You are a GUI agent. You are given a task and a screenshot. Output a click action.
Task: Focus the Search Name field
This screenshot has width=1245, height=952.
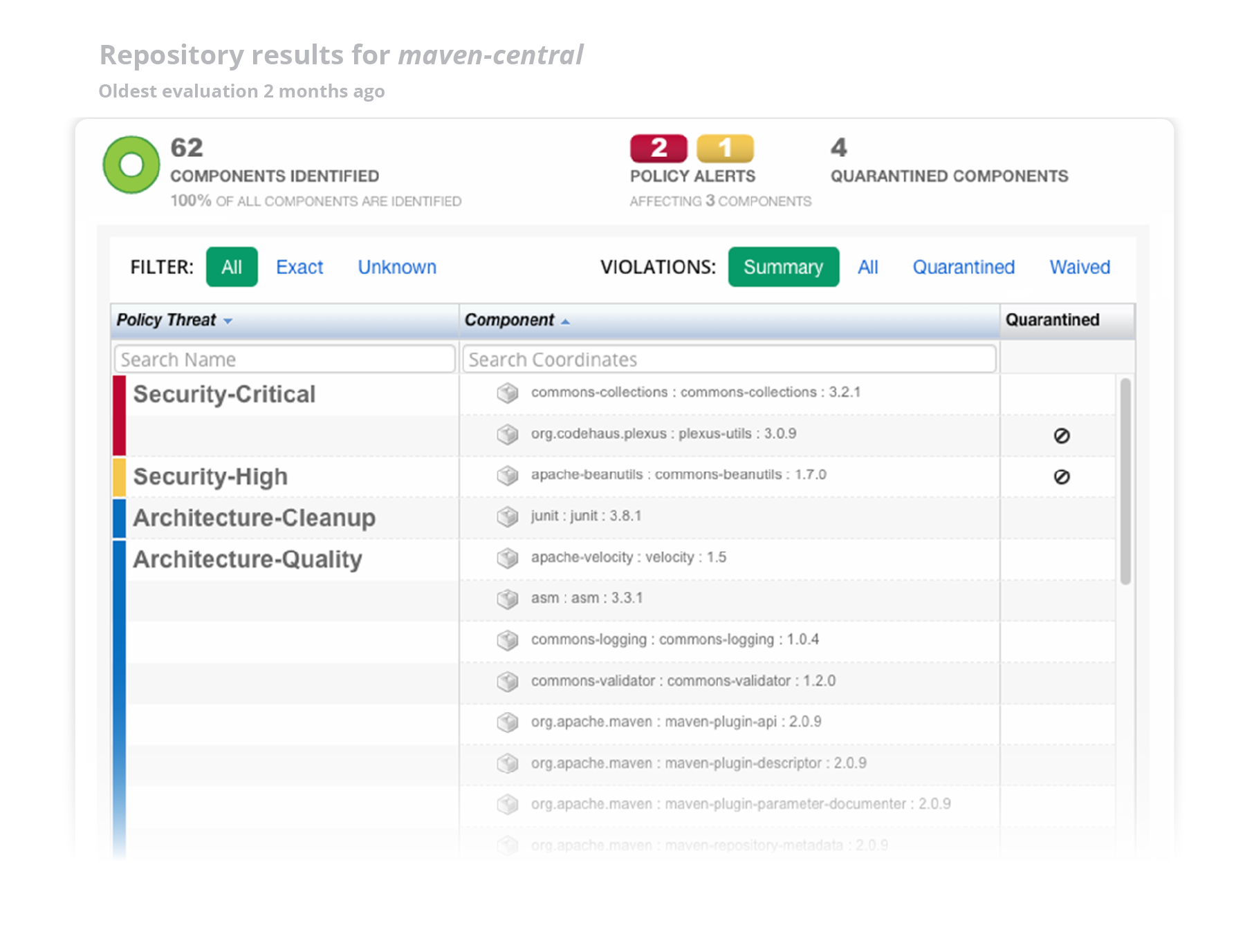[284, 360]
